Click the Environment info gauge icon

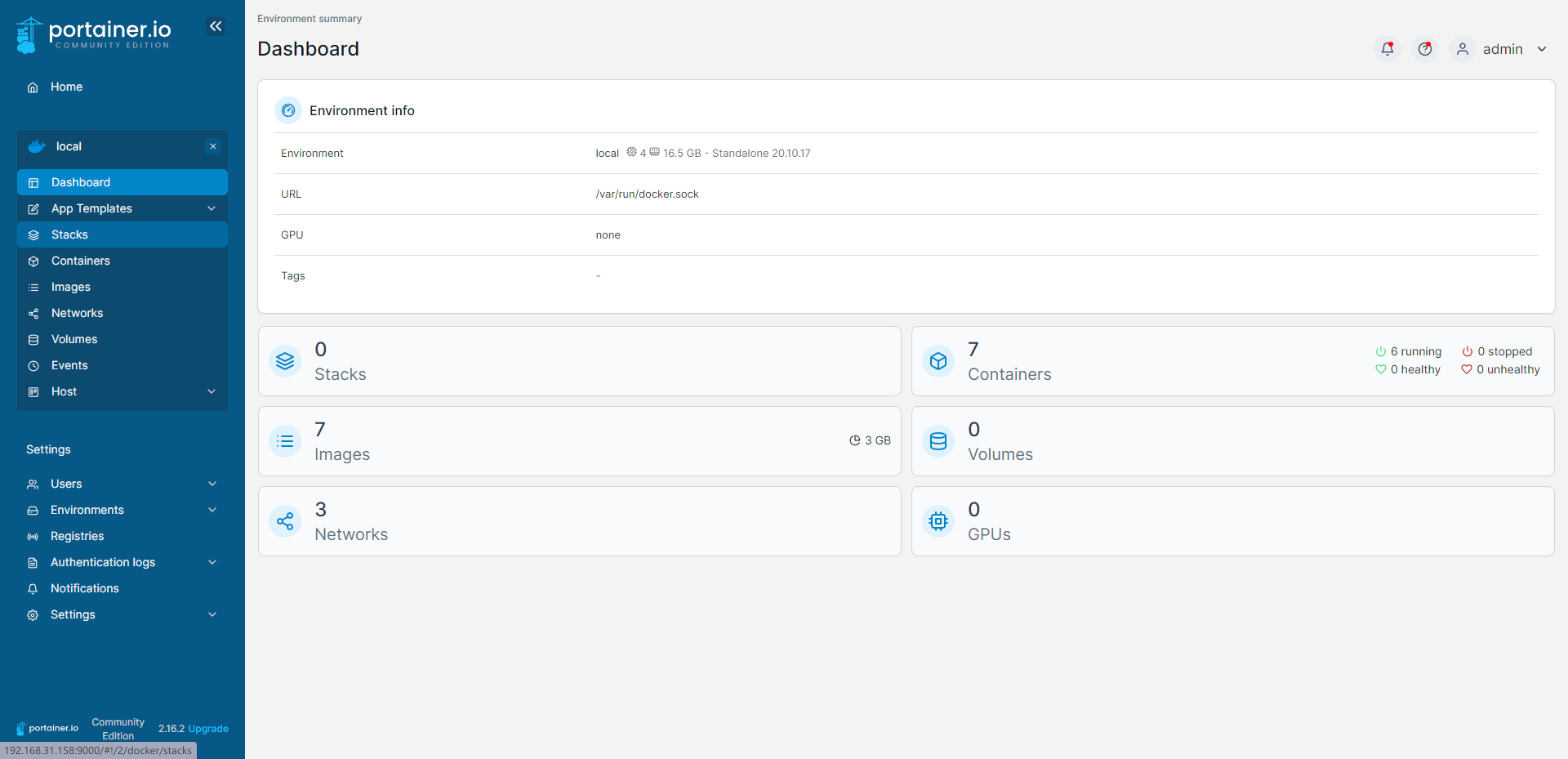288,110
